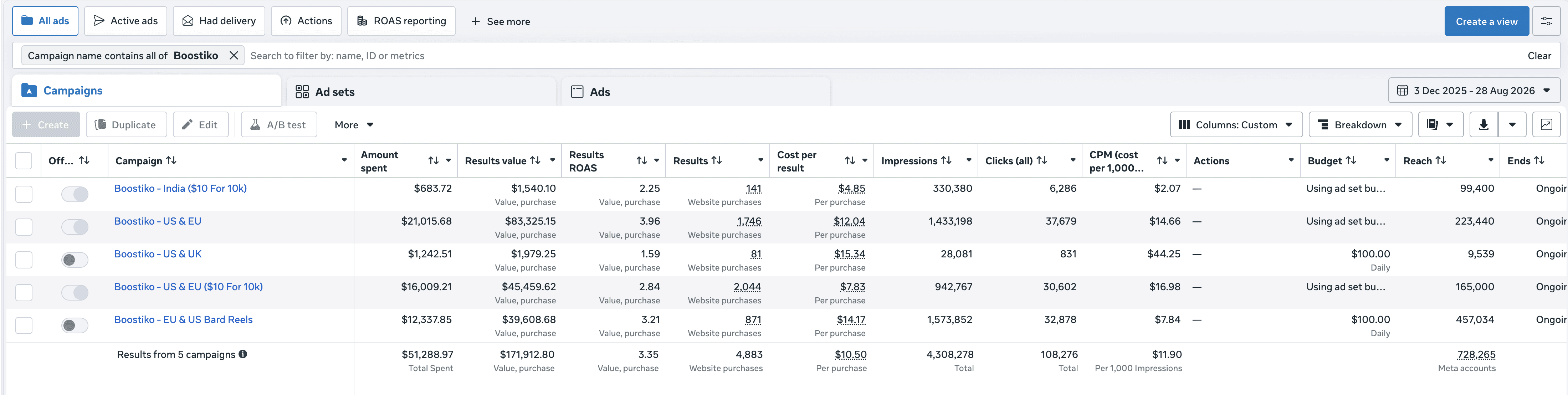Click the info icon beside Results from 5 campaigns
Viewport: 1568px width, 395px height.
pyautogui.click(x=243, y=354)
